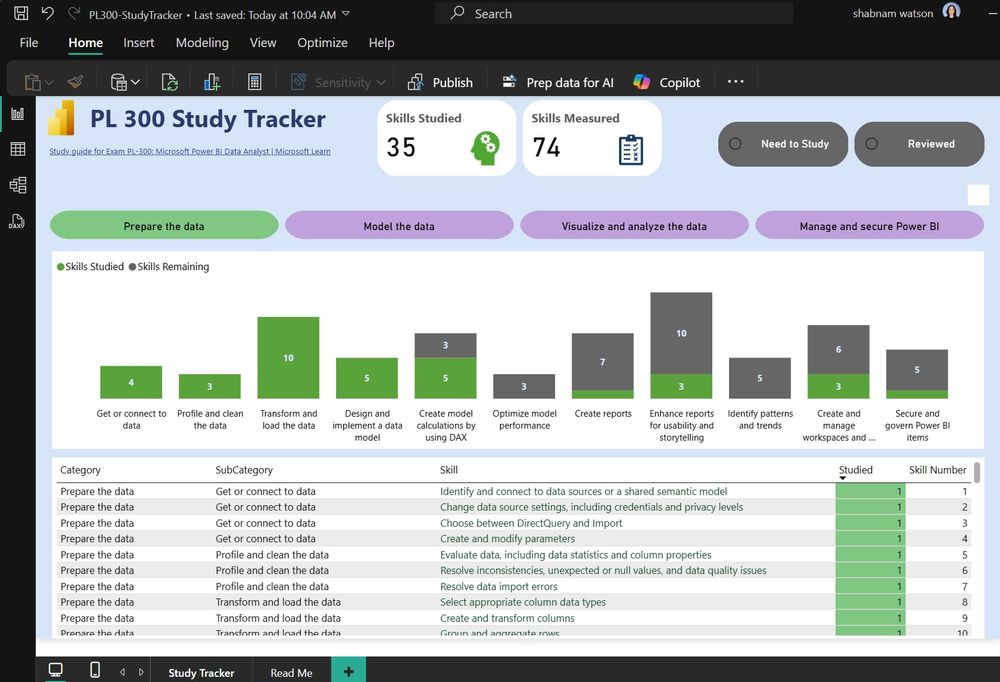Add a new page with plus button
Image resolution: width=1000 pixels, height=682 pixels.
[348, 671]
